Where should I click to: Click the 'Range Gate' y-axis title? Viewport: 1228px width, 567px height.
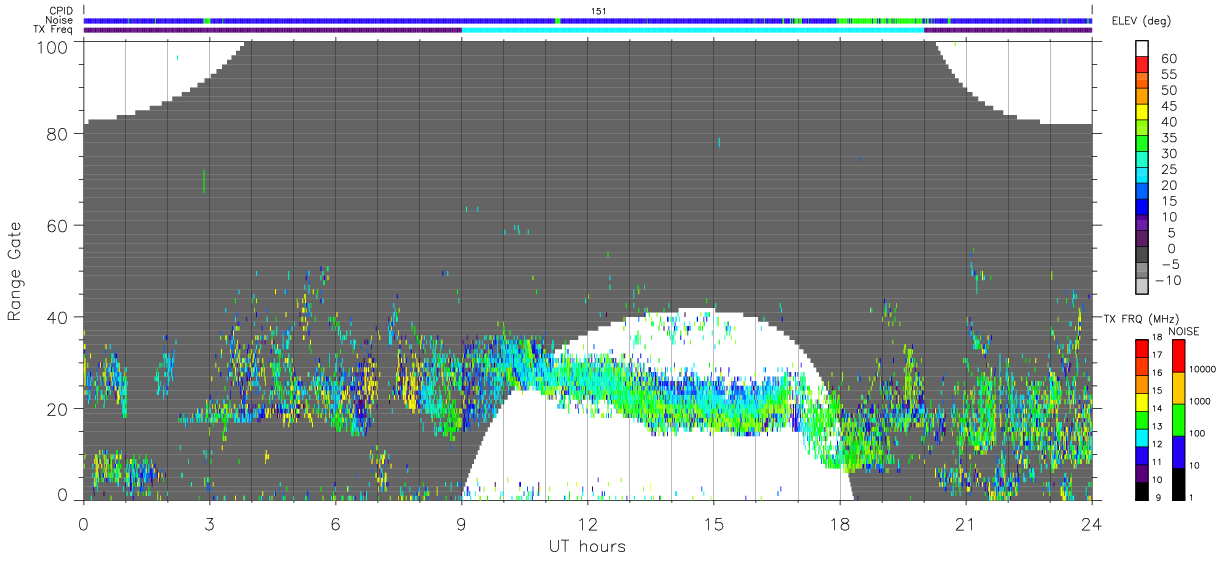pyautogui.click(x=15, y=271)
